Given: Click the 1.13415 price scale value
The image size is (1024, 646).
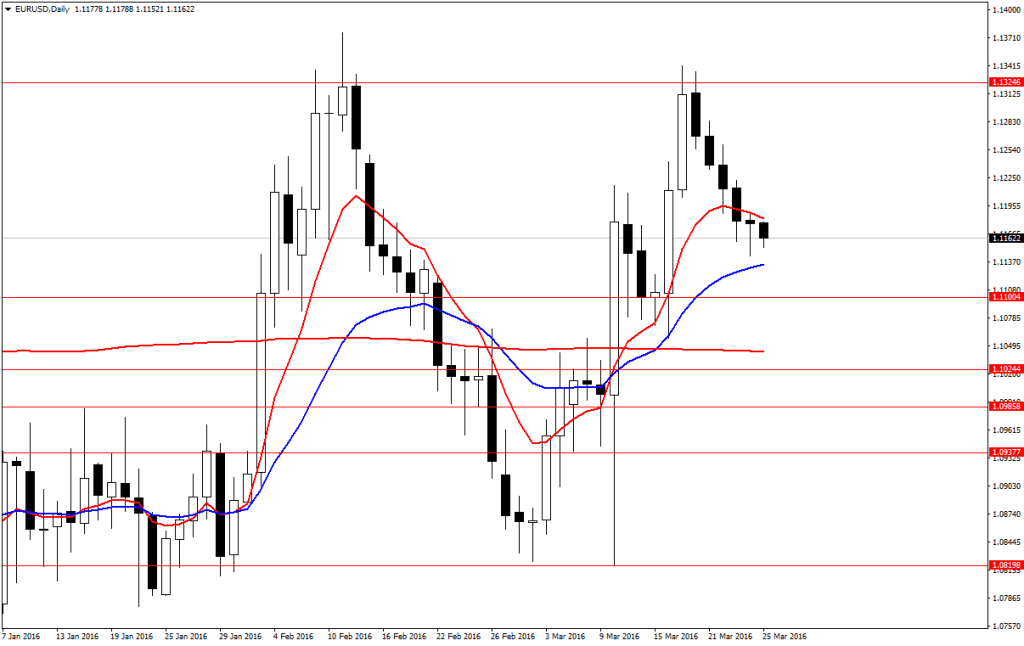Looking at the screenshot, I should click(1006, 66).
